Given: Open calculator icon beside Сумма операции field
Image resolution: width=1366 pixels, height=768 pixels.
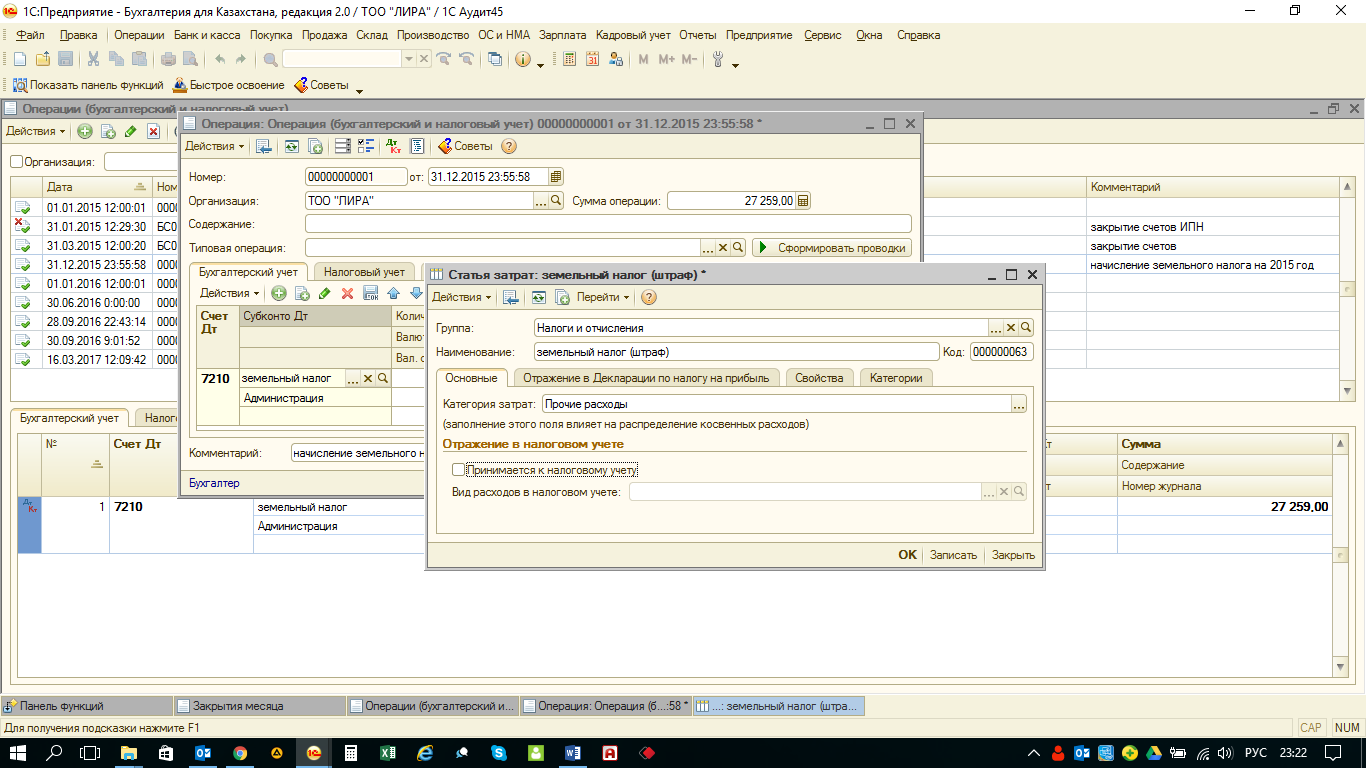Looking at the screenshot, I should point(803,200).
